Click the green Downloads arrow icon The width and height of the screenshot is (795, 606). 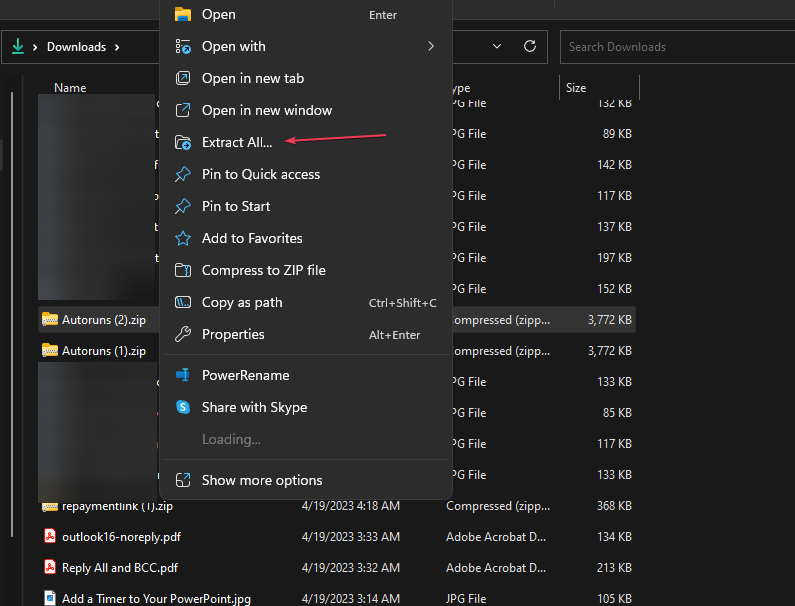tap(18, 47)
